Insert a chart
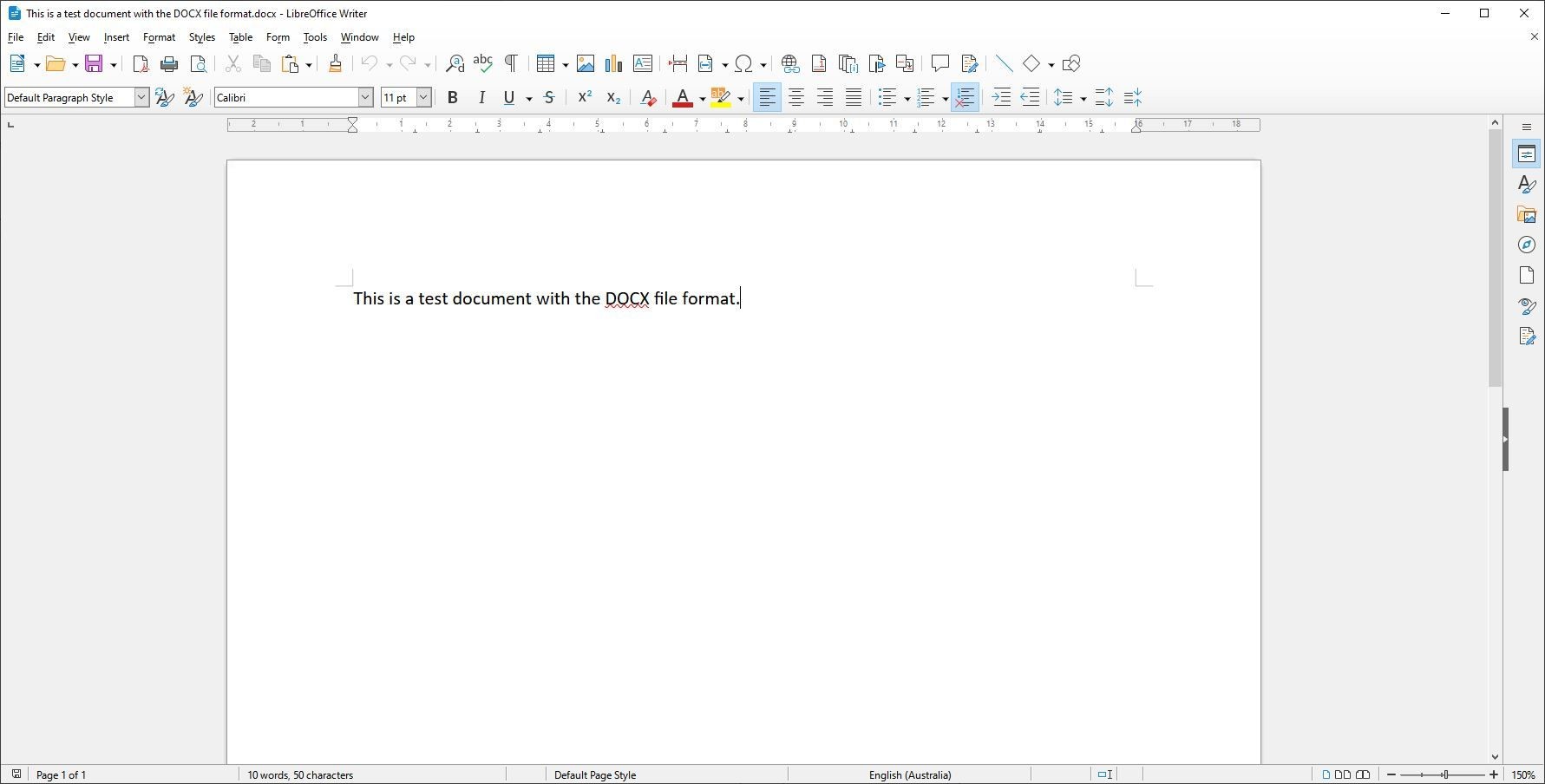 coord(614,63)
